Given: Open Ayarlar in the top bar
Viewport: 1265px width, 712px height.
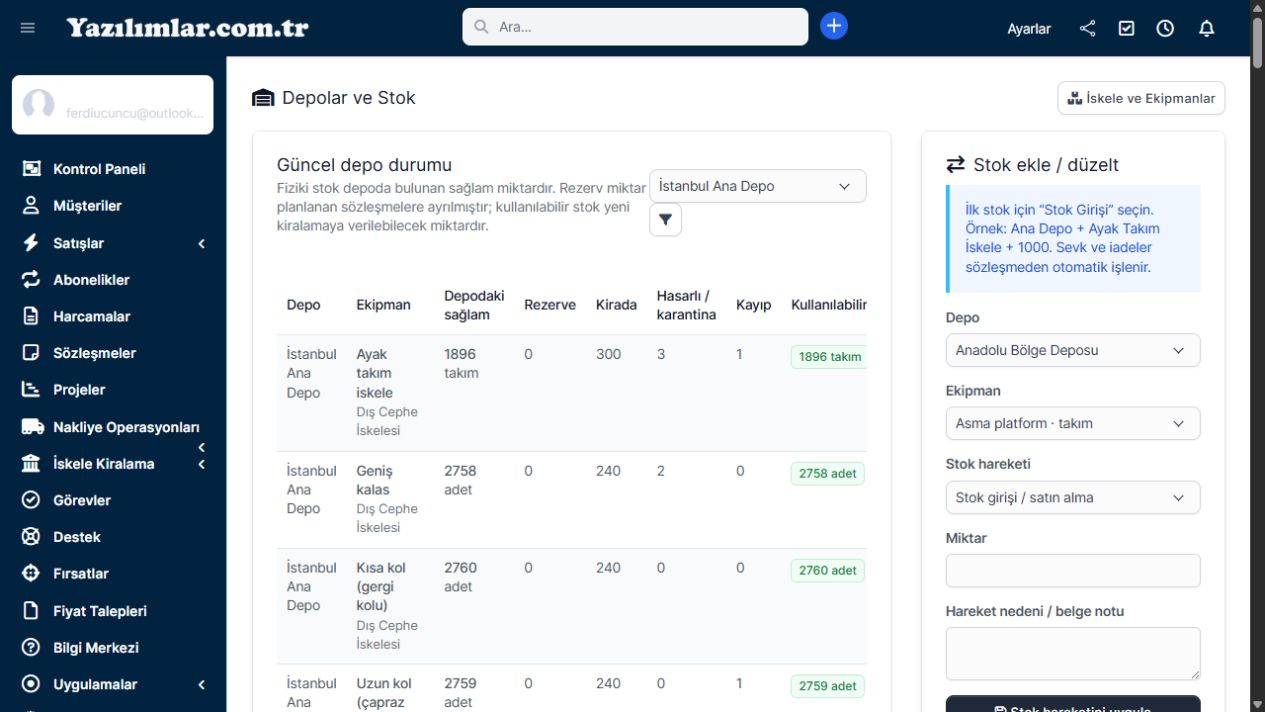Looking at the screenshot, I should 1029,29.
